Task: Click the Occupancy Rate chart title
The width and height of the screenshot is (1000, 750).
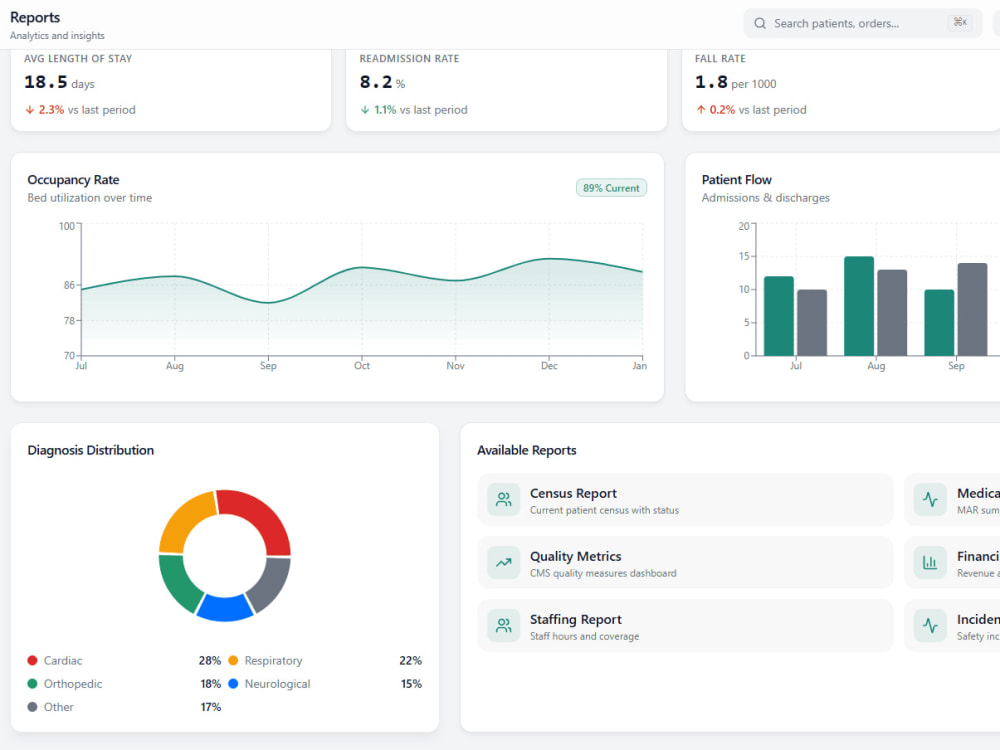Action: (73, 180)
